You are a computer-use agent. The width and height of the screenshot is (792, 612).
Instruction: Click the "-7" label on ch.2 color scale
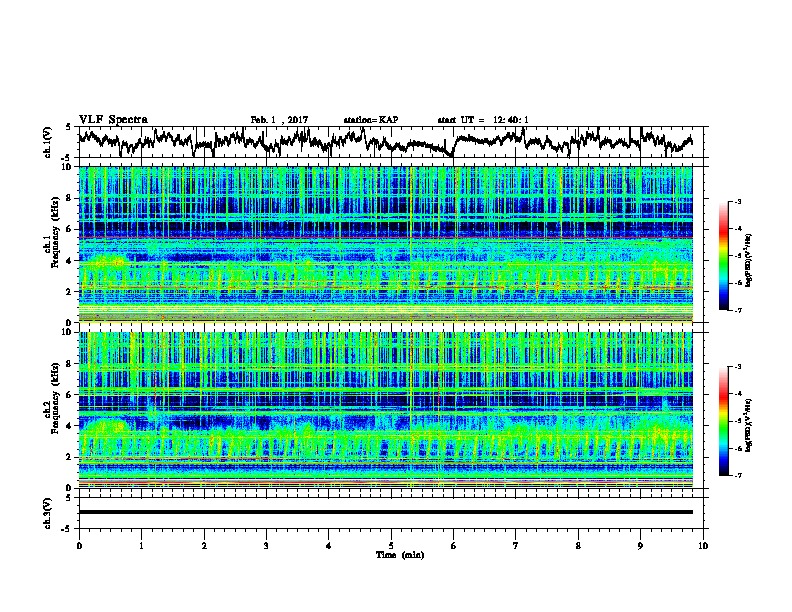pyautogui.click(x=738, y=475)
